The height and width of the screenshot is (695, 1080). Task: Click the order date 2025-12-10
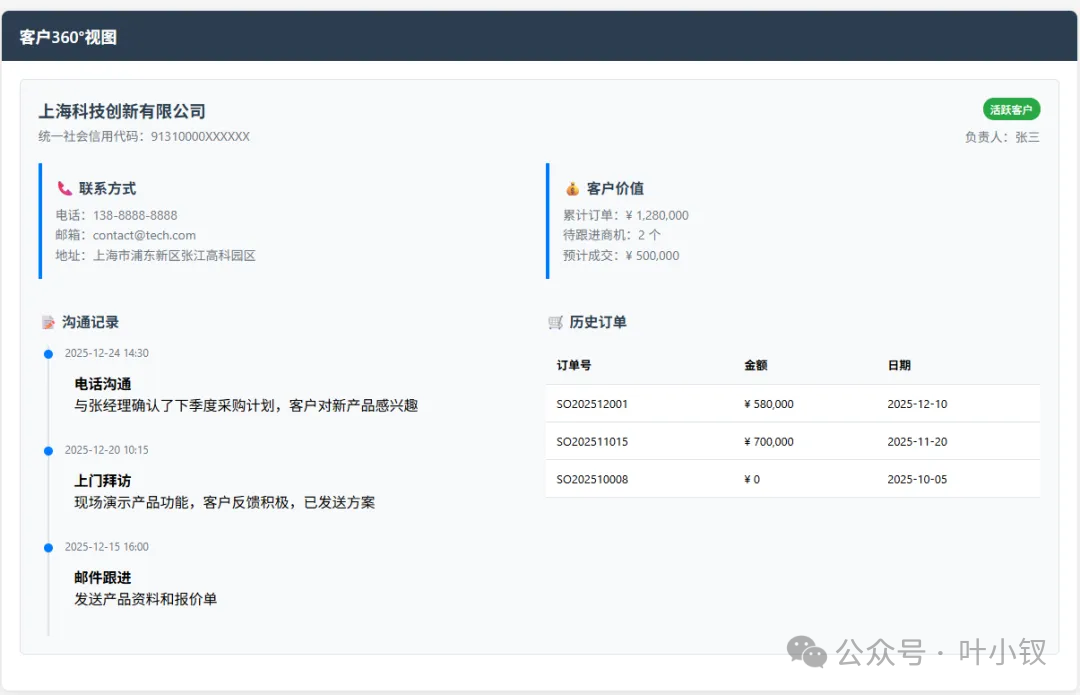pyautogui.click(x=917, y=404)
